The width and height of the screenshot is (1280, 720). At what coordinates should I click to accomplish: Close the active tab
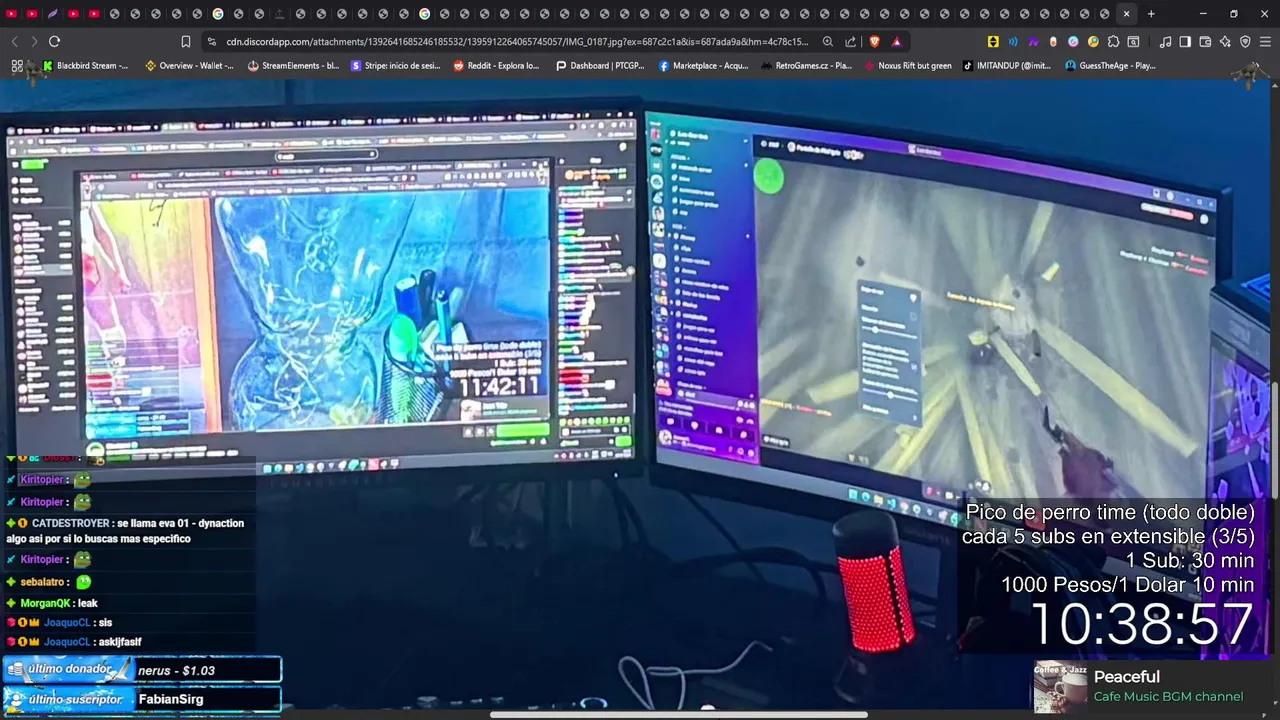1127,14
